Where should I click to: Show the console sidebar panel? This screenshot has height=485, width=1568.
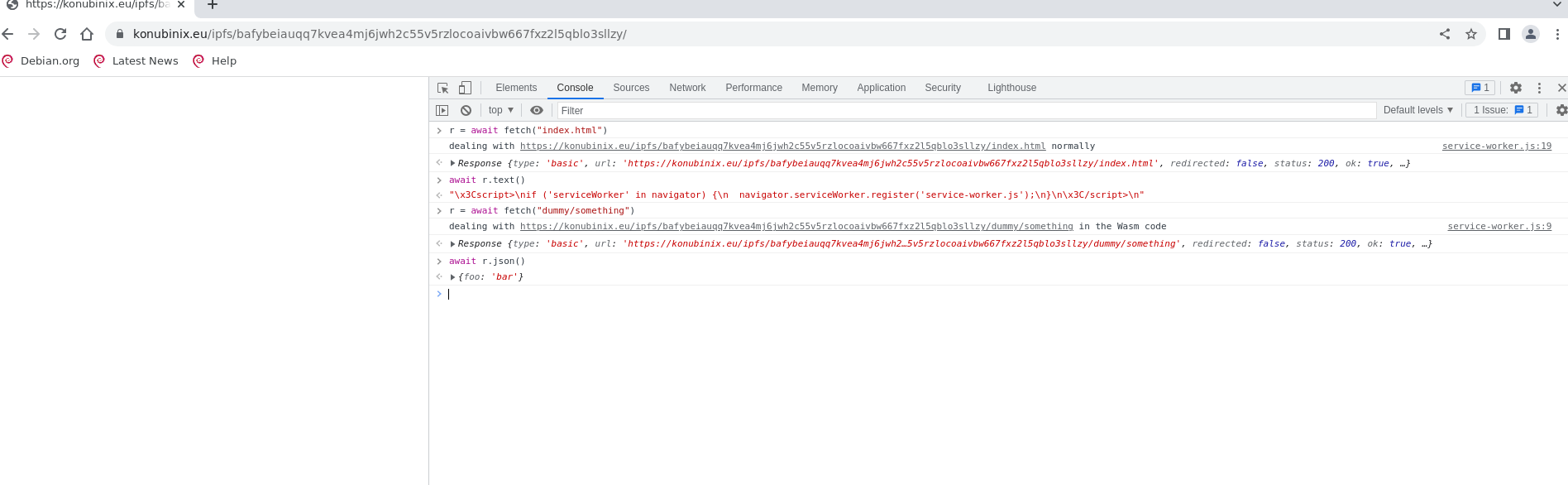coord(442,110)
